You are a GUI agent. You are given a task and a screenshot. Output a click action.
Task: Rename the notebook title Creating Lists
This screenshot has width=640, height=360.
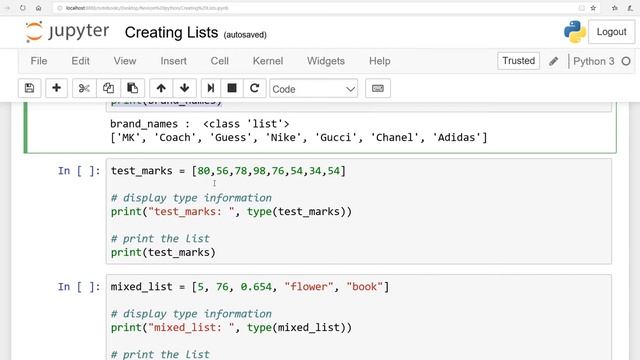[x=171, y=33]
